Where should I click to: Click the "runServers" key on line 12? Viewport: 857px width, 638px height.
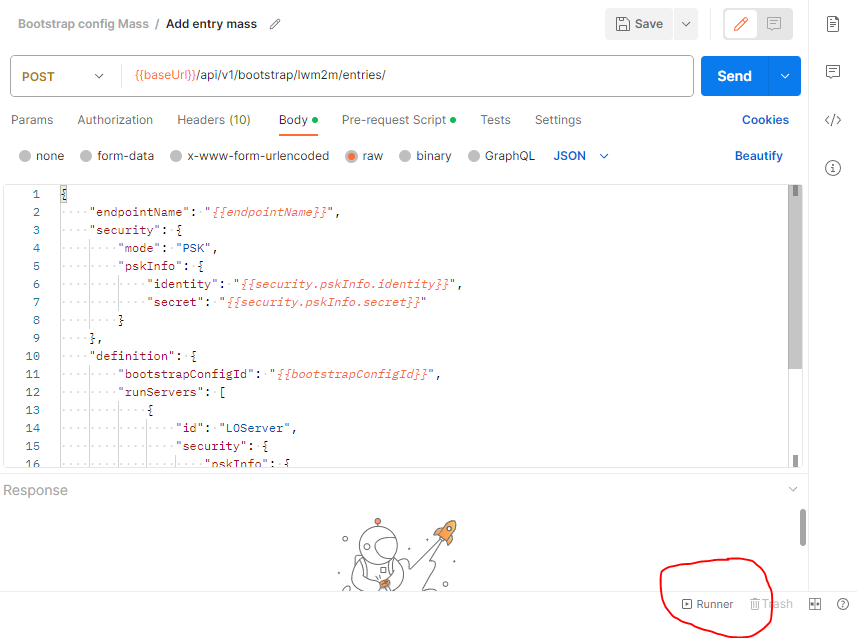tap(161, 393)
